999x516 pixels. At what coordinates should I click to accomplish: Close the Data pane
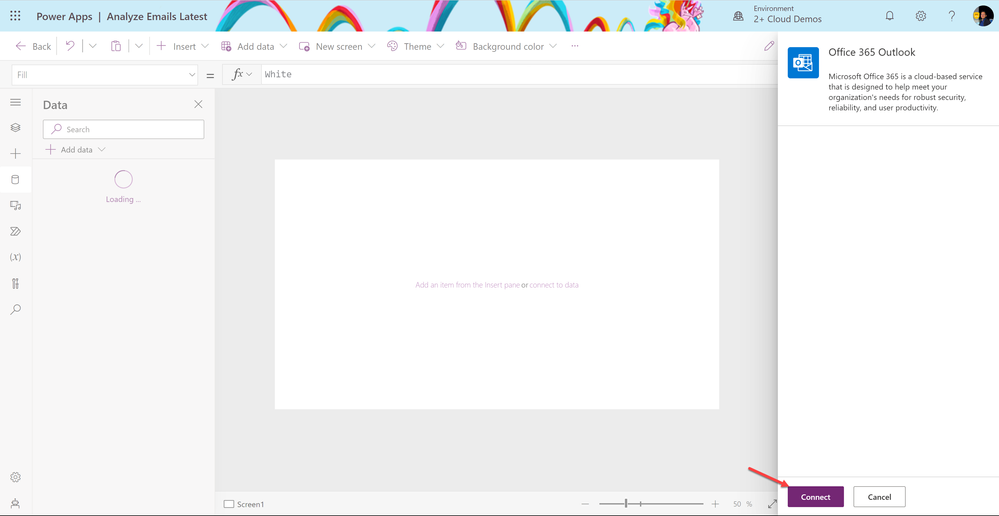[x=198, y=104]
